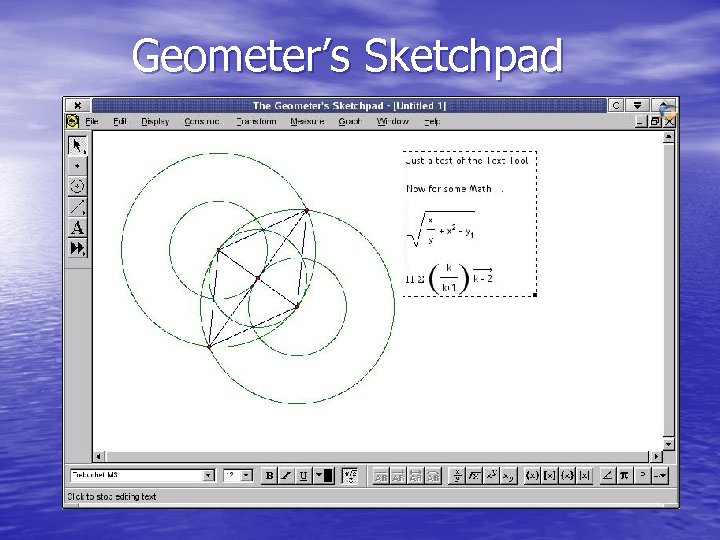Click the text "Just a test of the Text Tool"
Viewport: 720px width, 540px height.
(467, 161)
